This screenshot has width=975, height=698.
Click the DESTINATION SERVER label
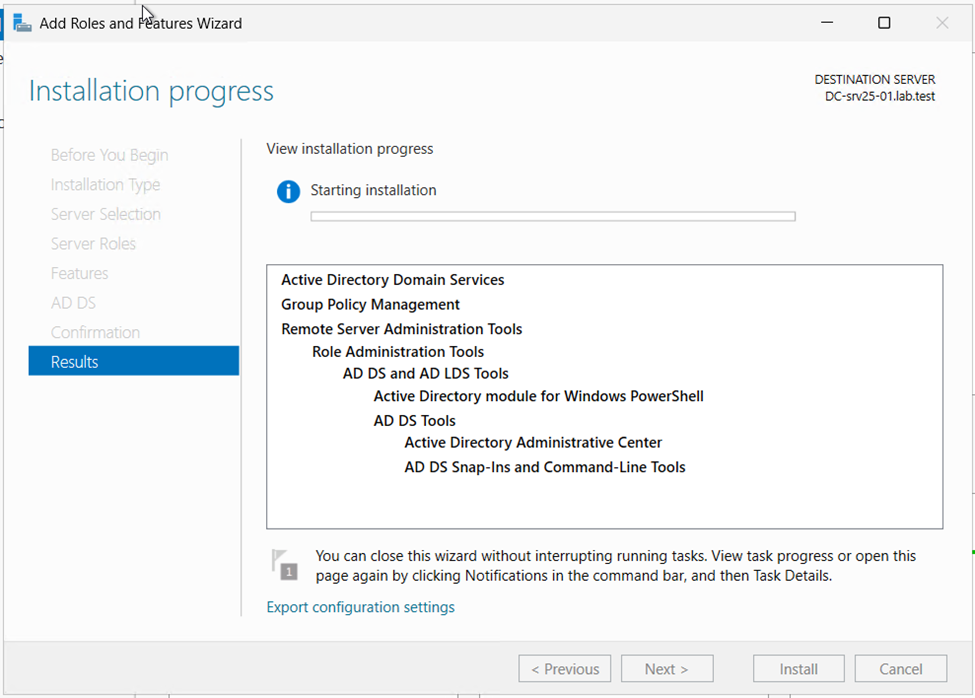click(875, 80)
